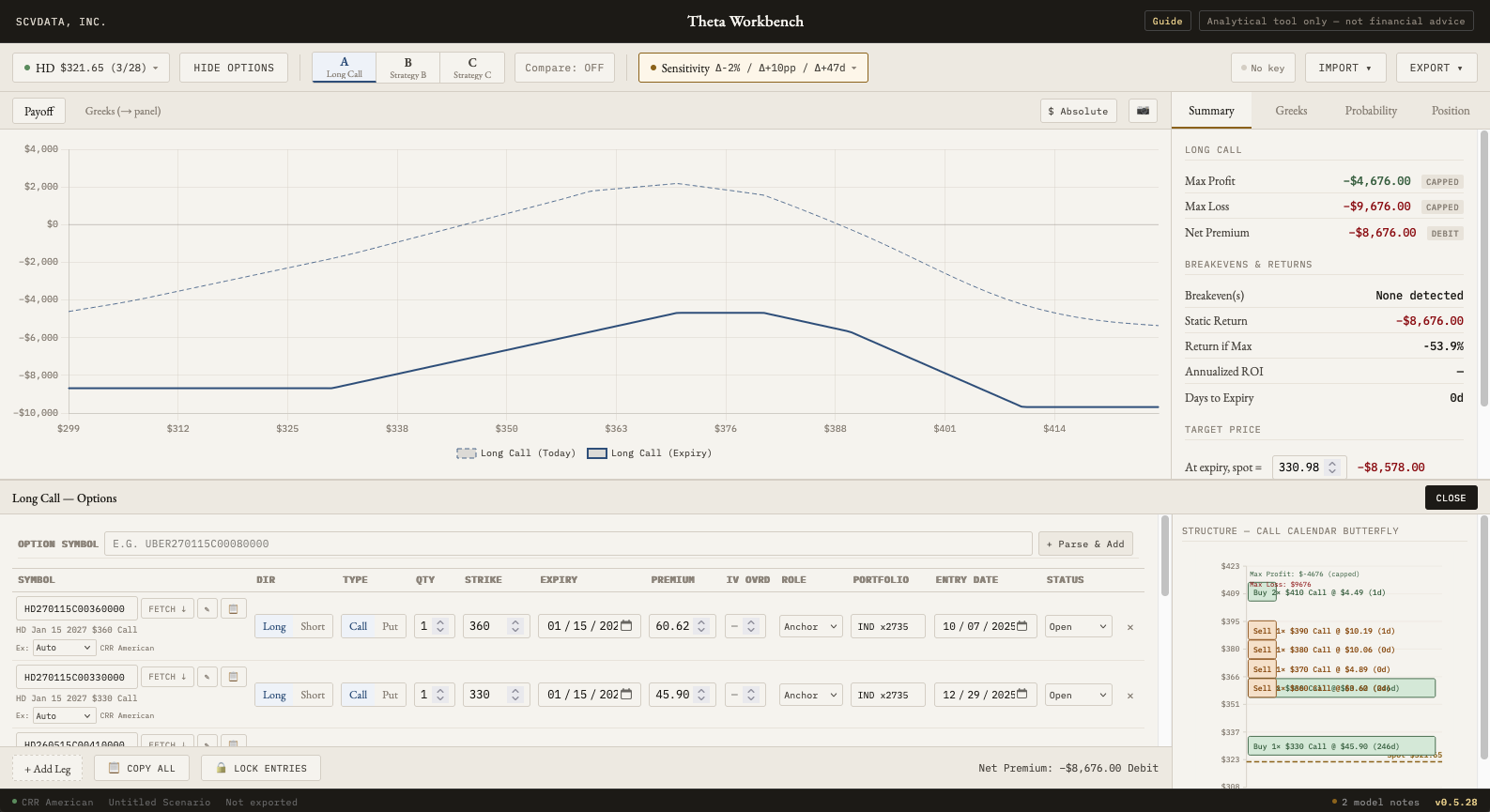The width and height of the screenshot is (1490, 812).
Task: Open the Anchor role dropdown on the 360 leg
Action: pos(811,626)
